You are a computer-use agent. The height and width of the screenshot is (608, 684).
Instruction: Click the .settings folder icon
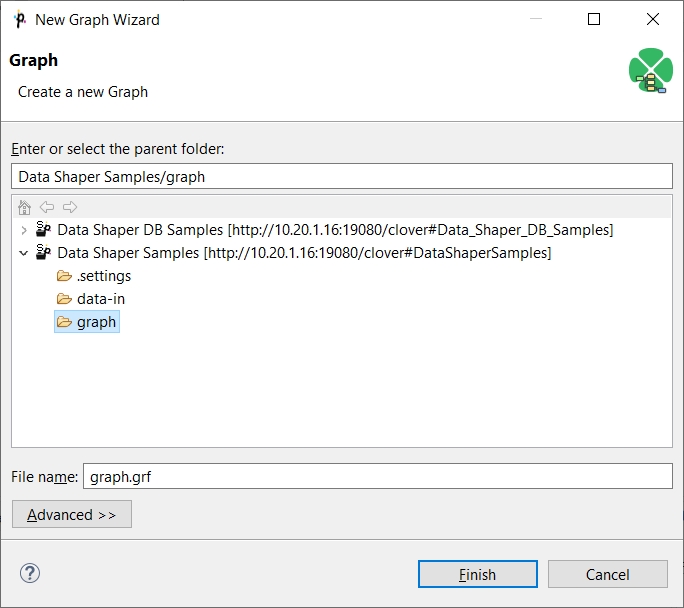click(64, 276)
